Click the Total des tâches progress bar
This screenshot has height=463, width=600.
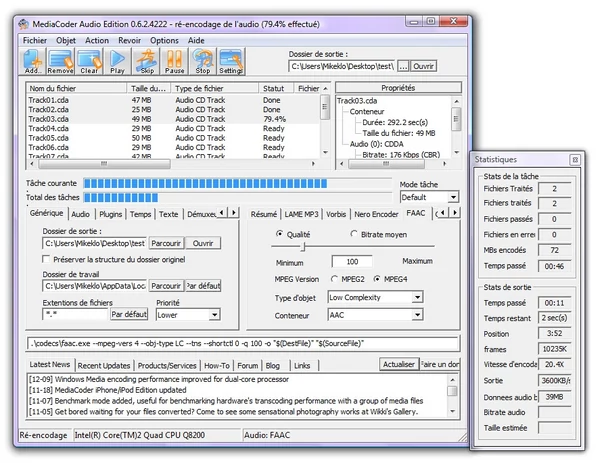click(x=238, y=197)
